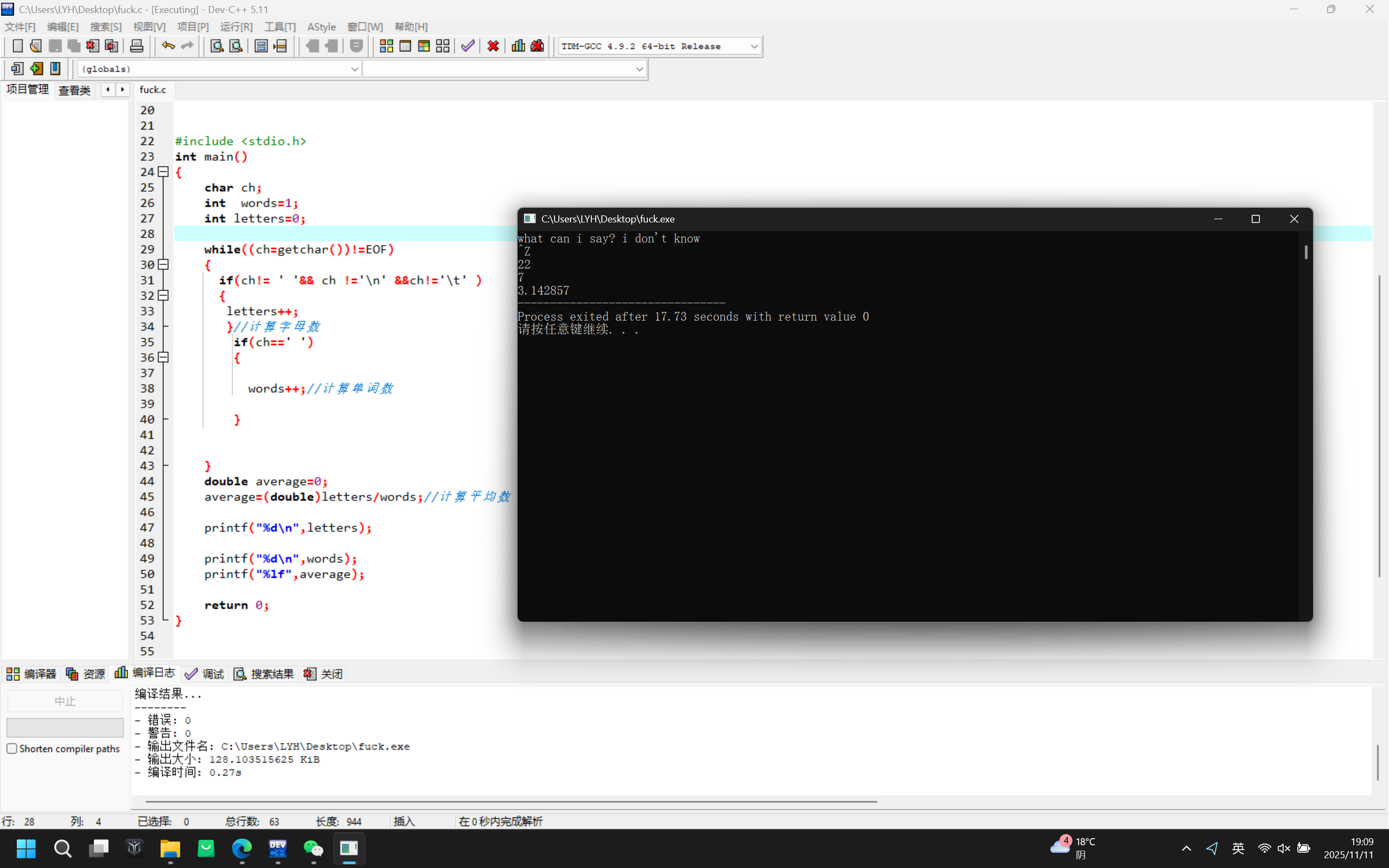Click the Insert green plus icon
1389x868 pixels.
pos(36,69)
